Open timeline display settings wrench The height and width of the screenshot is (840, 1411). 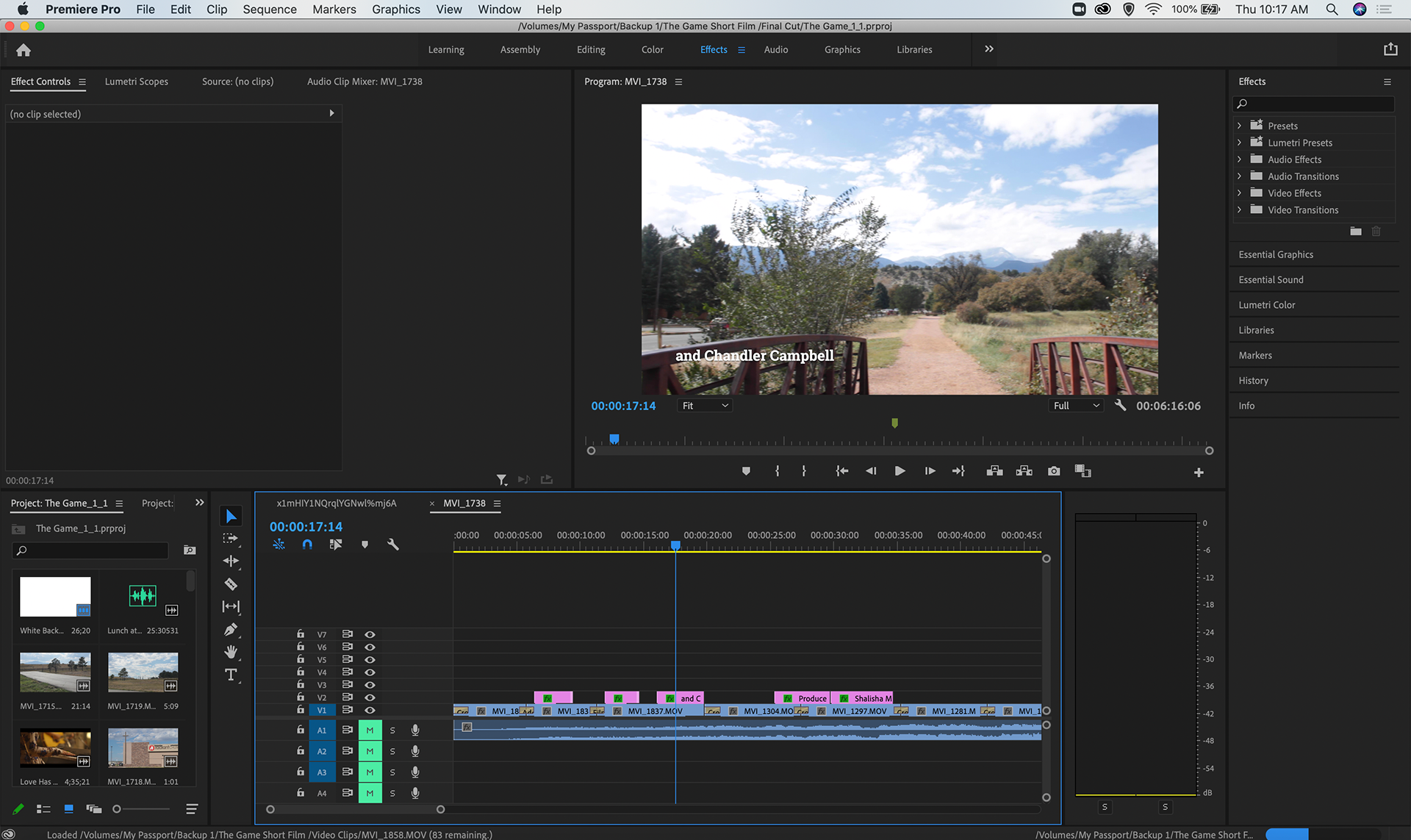pyautogui.click(x=393, y=545)
